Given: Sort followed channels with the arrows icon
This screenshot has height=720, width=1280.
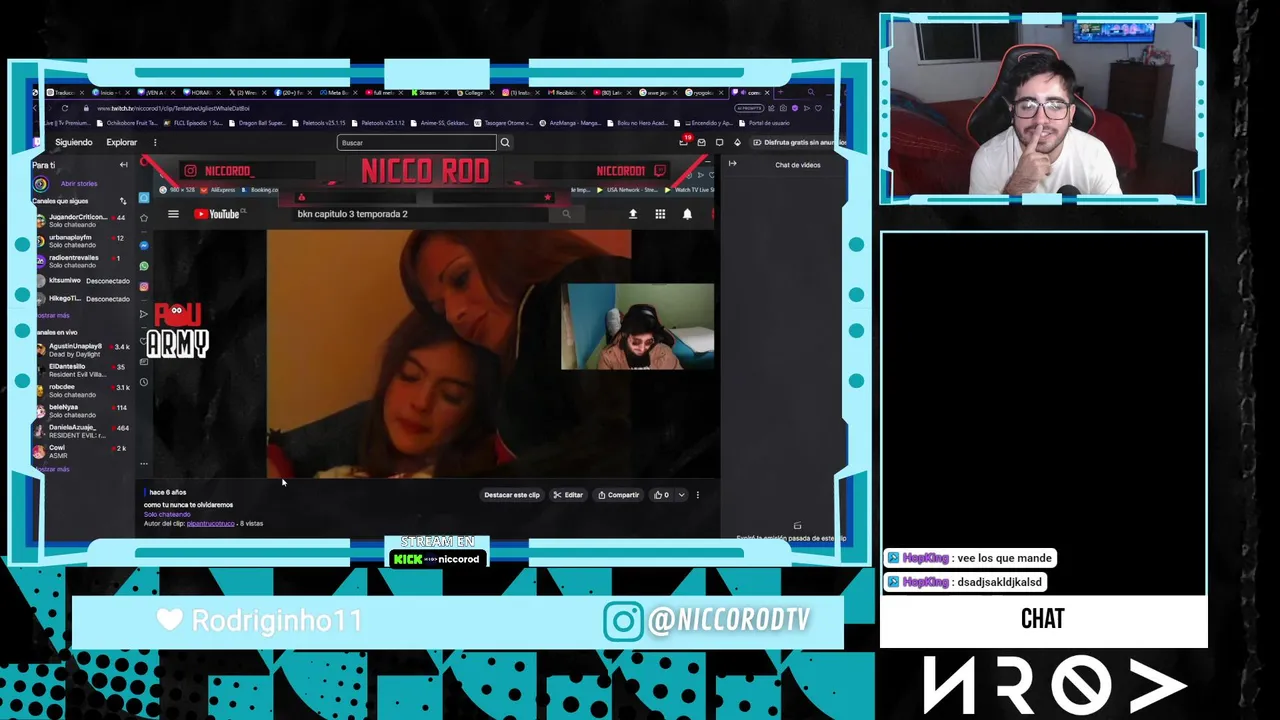Looking at the screenshot, I should pyautogui.click(x=123, y=201).
